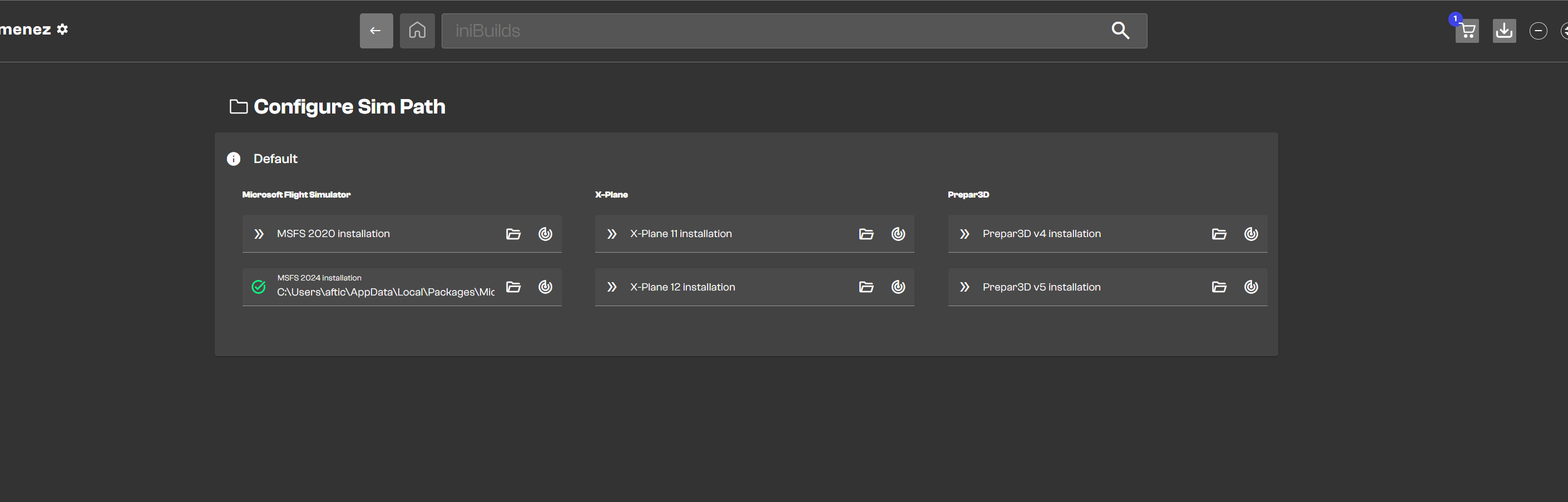Browse folder for X-Plane 11 installation
This screenshot has width=1568, height=502.
[x=866, y=234]
